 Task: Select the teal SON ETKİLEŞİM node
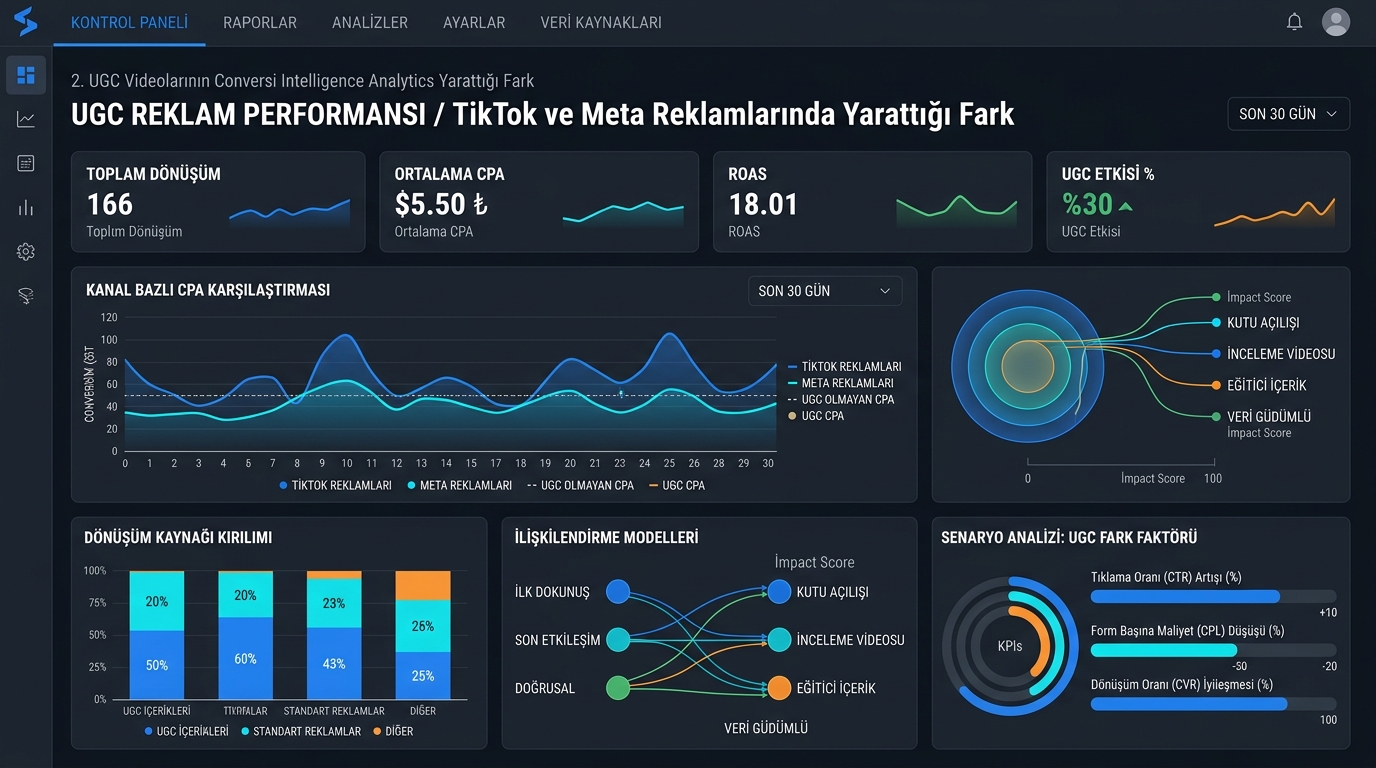point(618,640)
